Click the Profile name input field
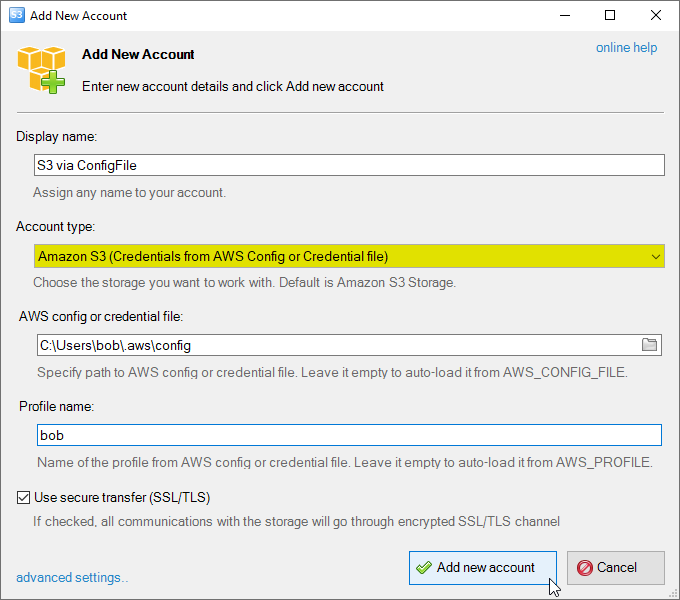 (x=349, y=435)
